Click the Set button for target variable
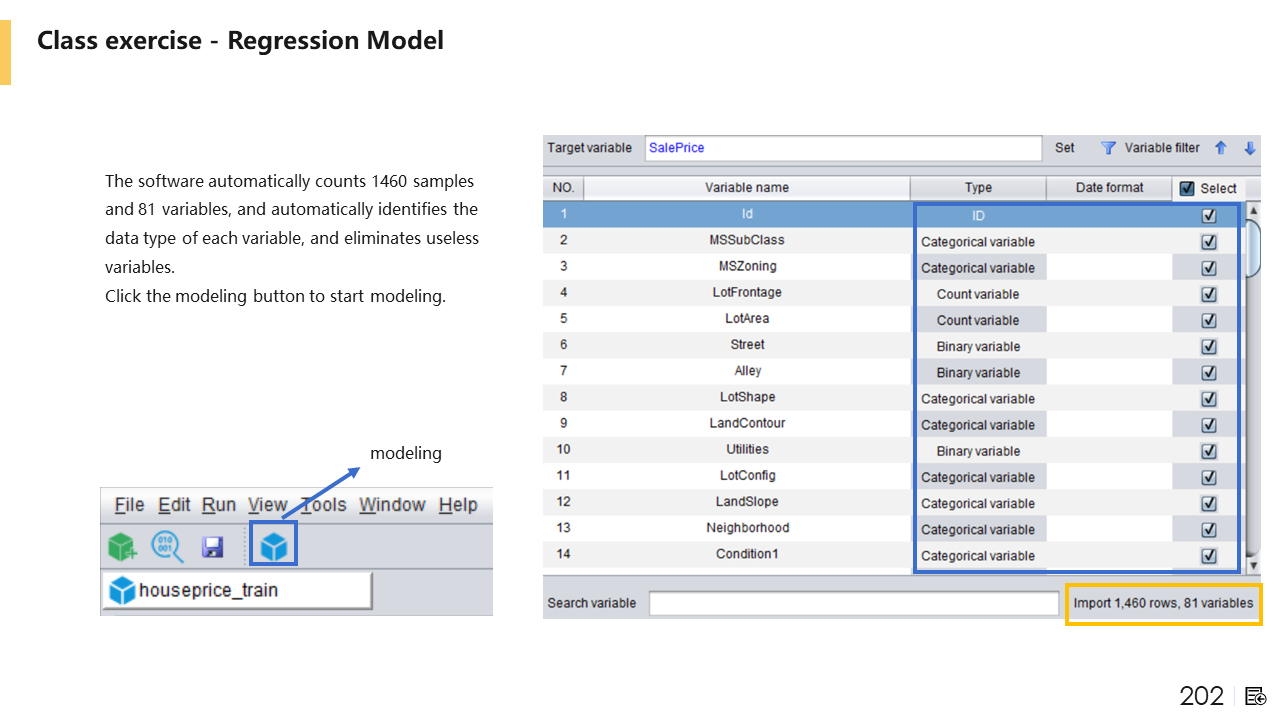1280x720 pixels. coord(1065,148)
